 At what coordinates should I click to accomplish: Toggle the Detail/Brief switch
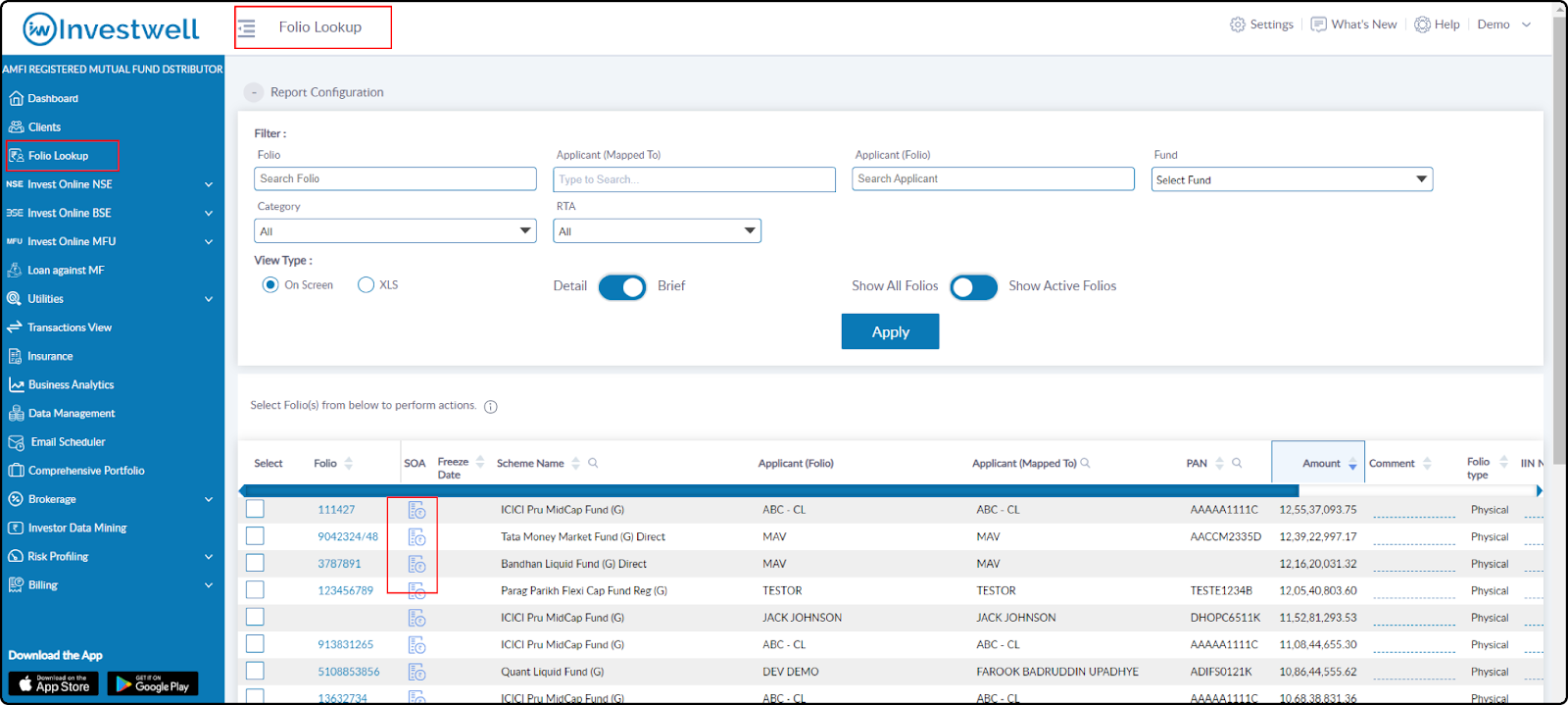[x=622, y=287]
